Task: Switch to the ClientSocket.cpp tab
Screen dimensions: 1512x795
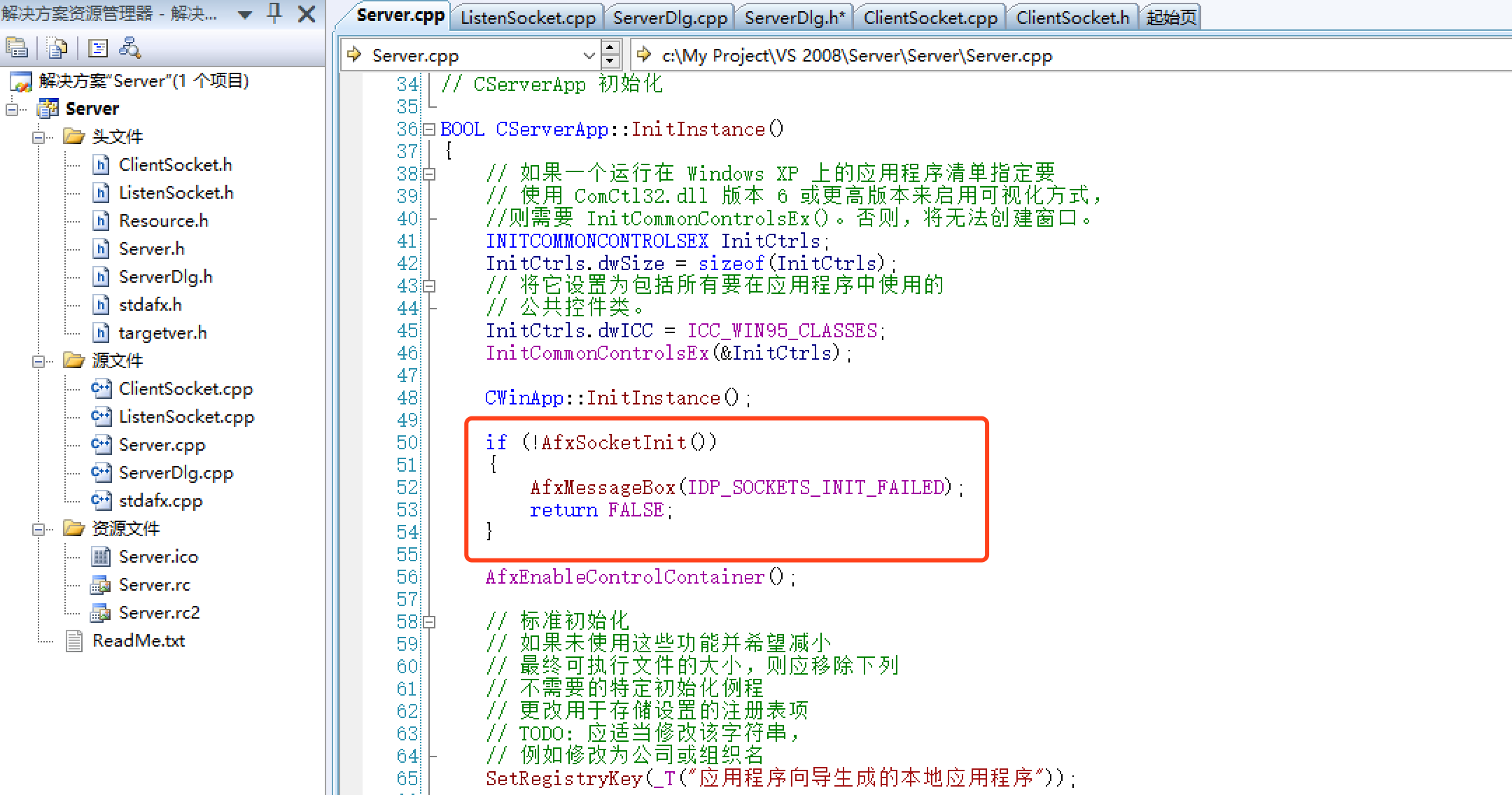Action: tap(930, 17)
